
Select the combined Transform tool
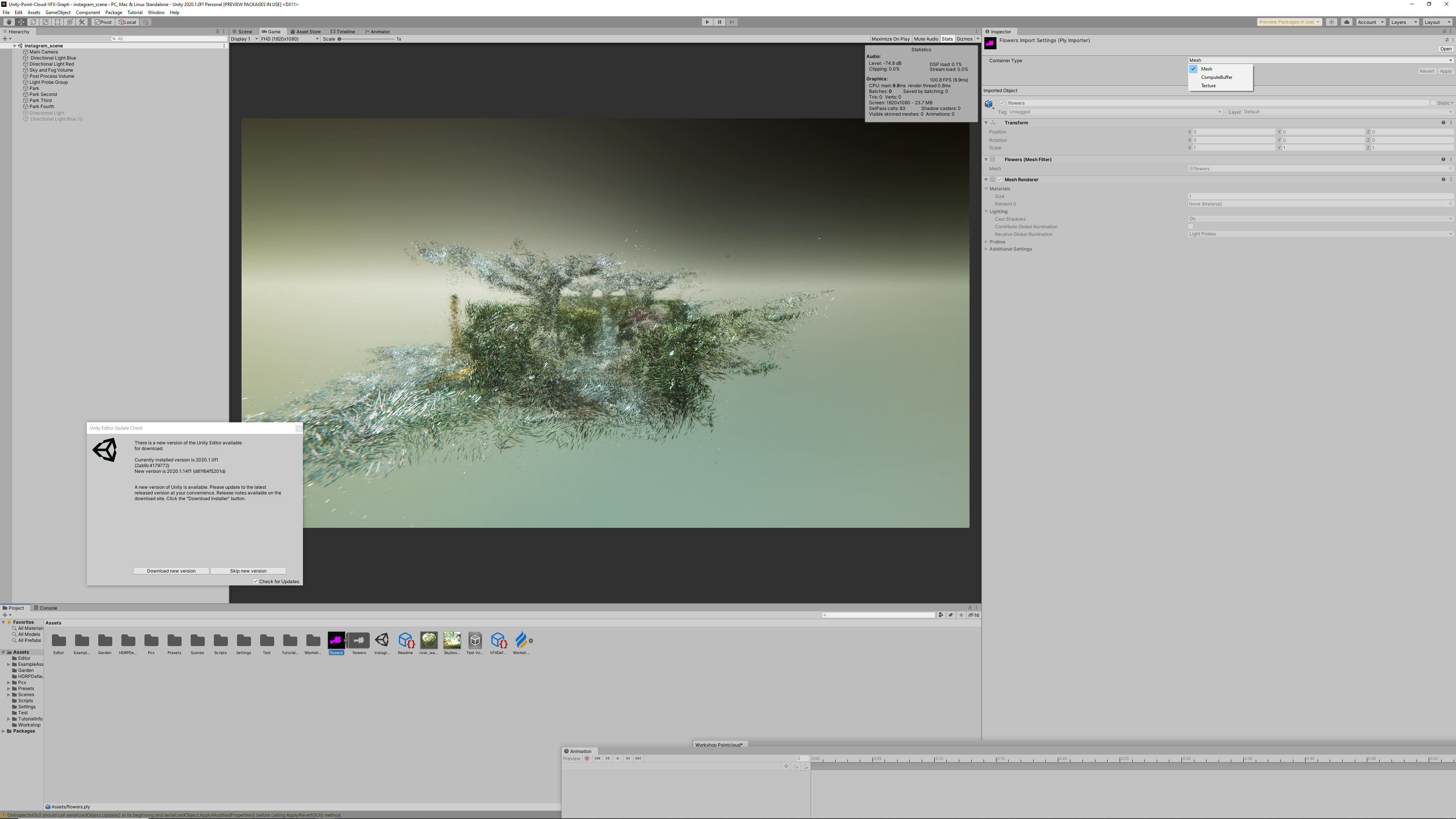(x=70, y=22)
